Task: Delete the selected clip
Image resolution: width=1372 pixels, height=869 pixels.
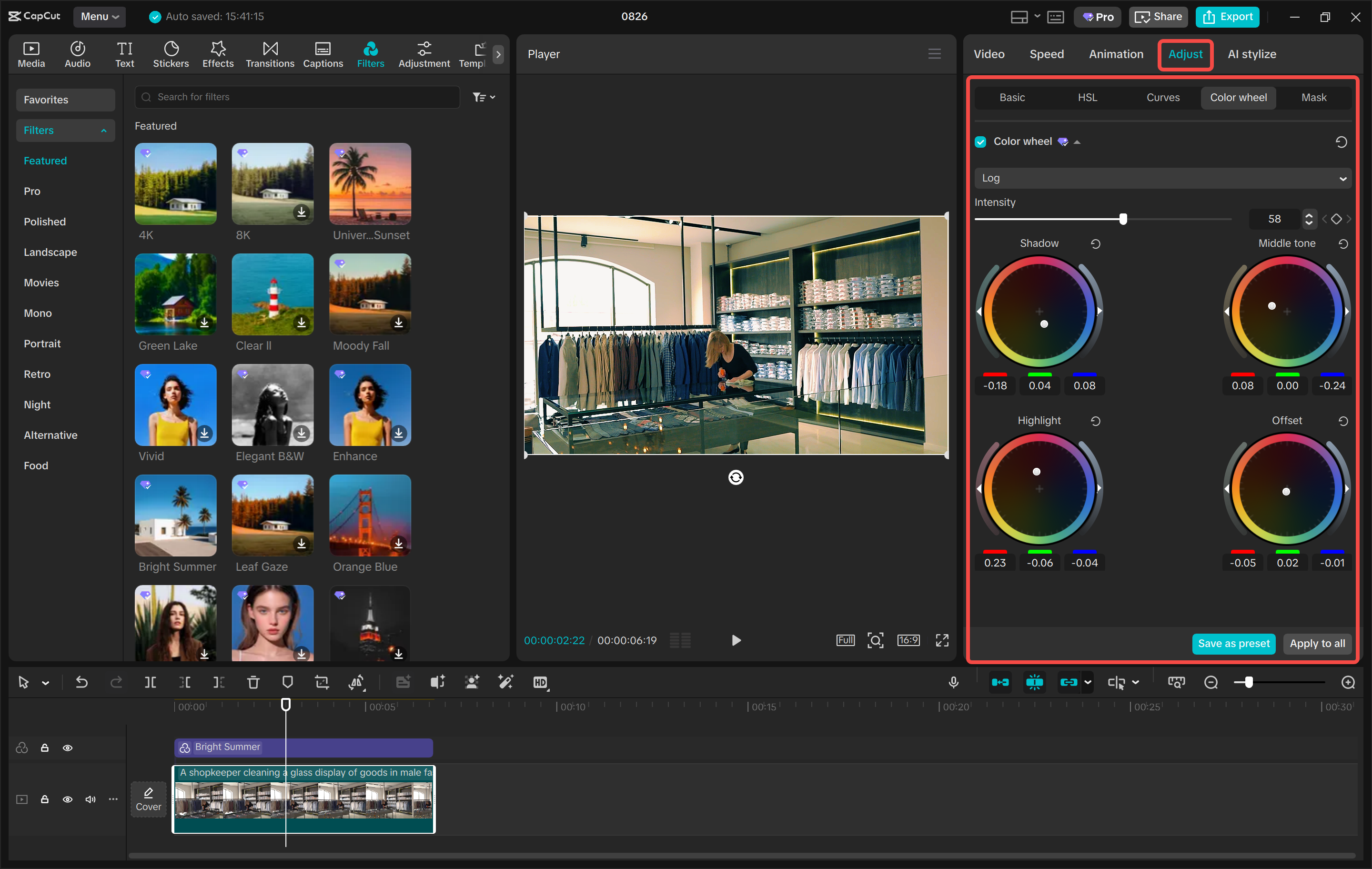Action: [x=253, y=682]
